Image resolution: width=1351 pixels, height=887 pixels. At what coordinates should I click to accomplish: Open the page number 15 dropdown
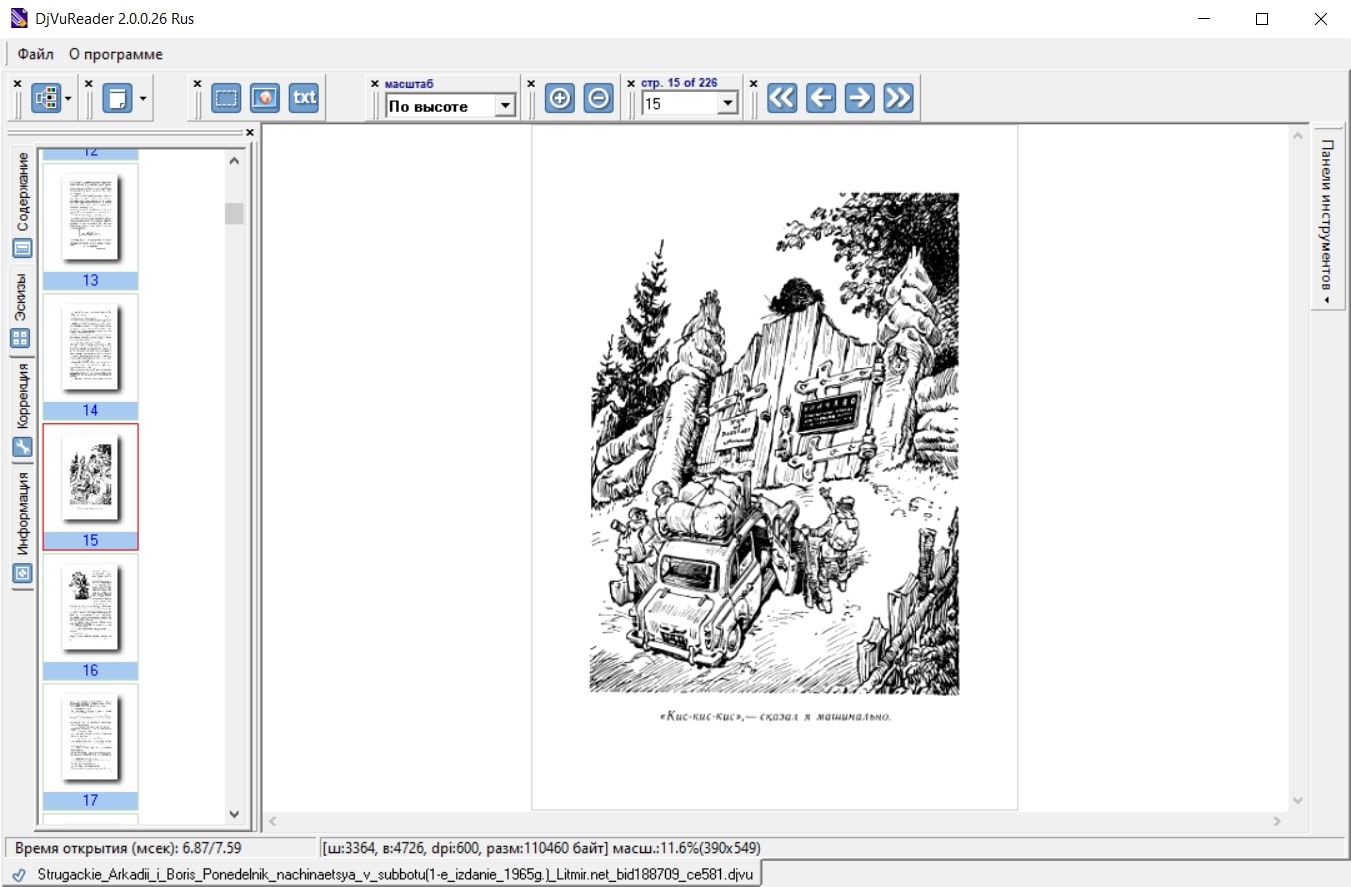[727, 103]
